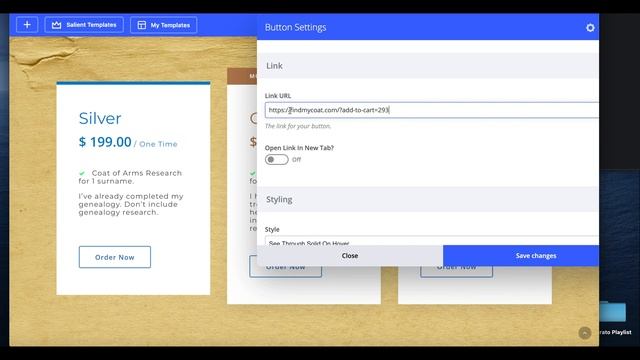Click the scroll-to-top arrow icon

click(584, 333)
